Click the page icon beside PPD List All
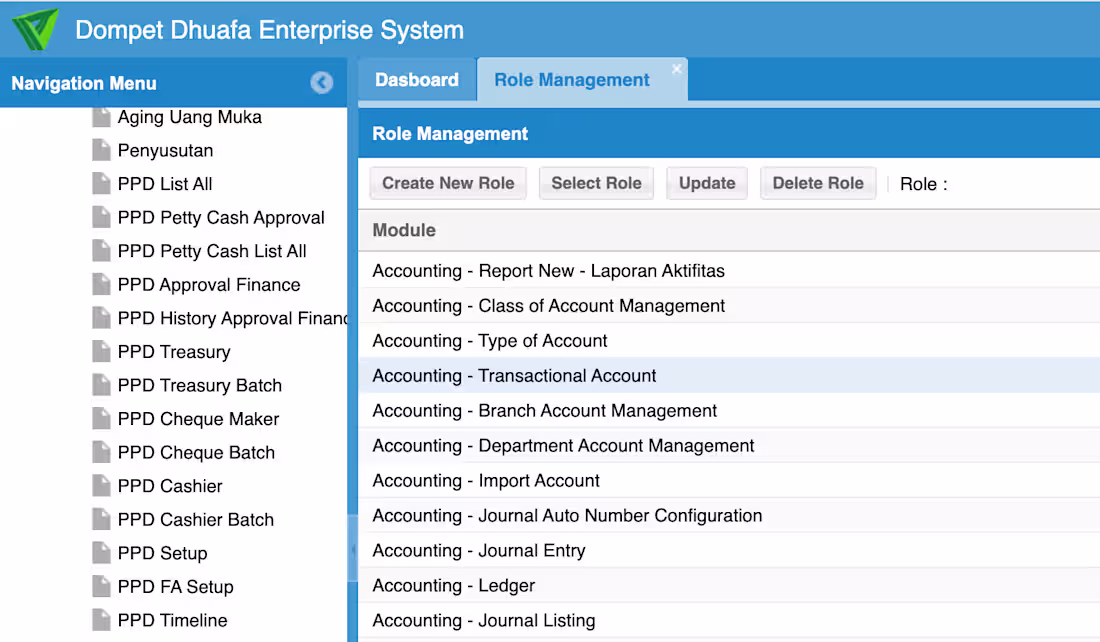This screenshot has width=1100, height=642. click(101, 184)
